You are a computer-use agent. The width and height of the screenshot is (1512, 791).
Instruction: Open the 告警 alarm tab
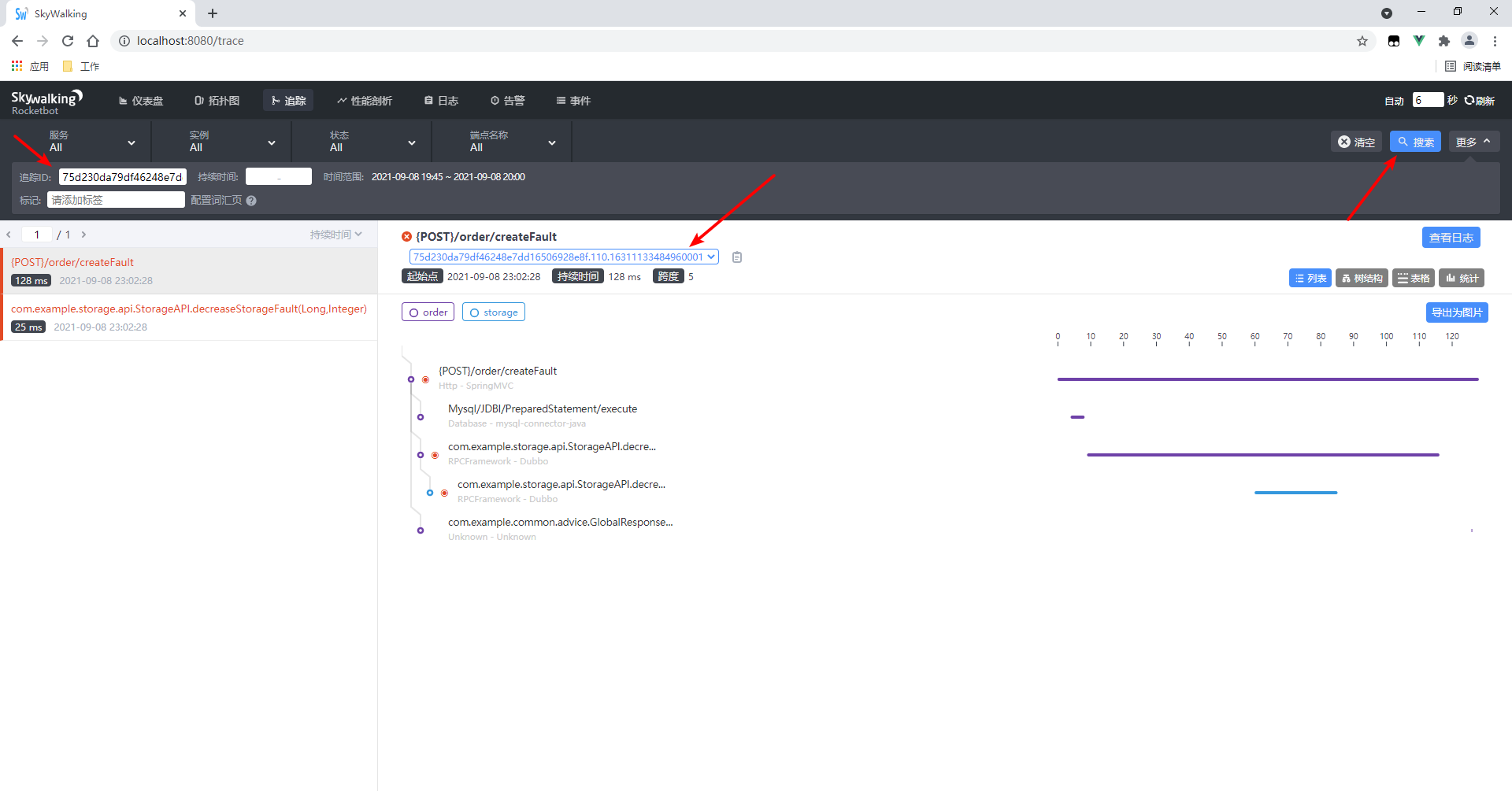click(x=507, y=101)
